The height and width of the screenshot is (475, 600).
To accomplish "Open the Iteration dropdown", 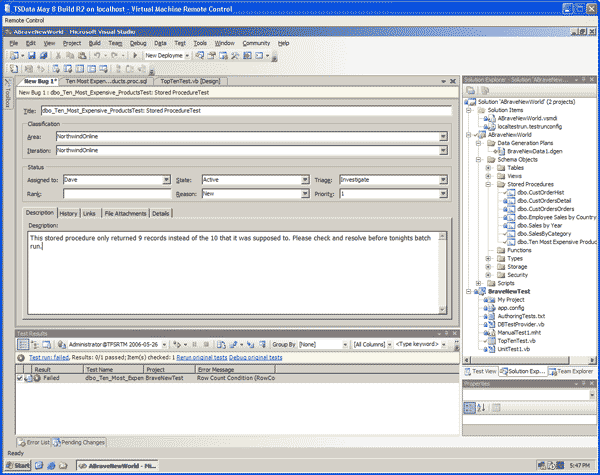I will pos(443,150).
